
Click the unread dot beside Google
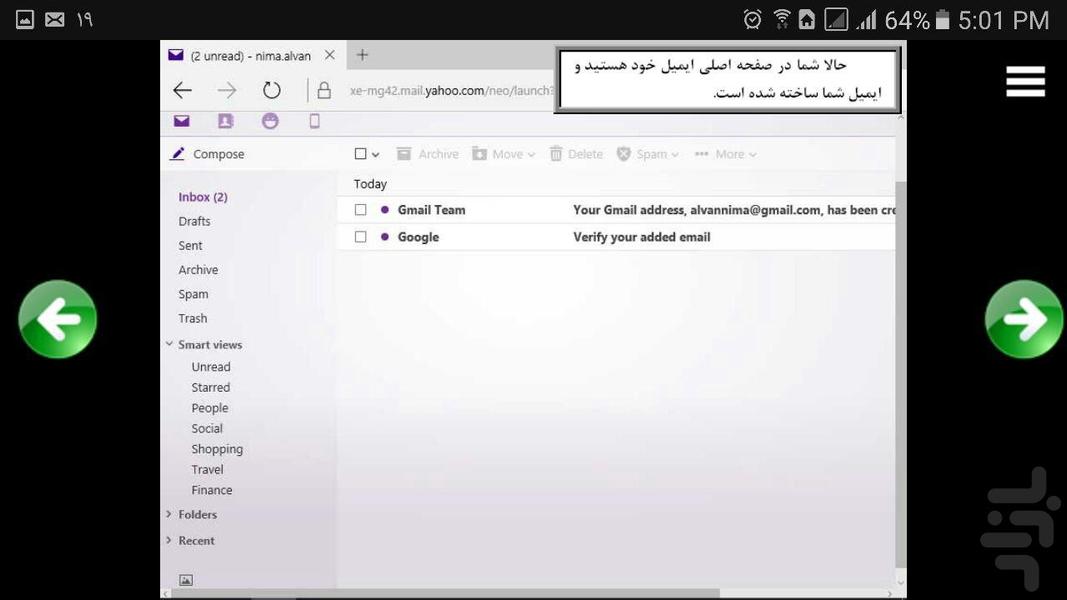pyautogui.click(x=384, y=237)
